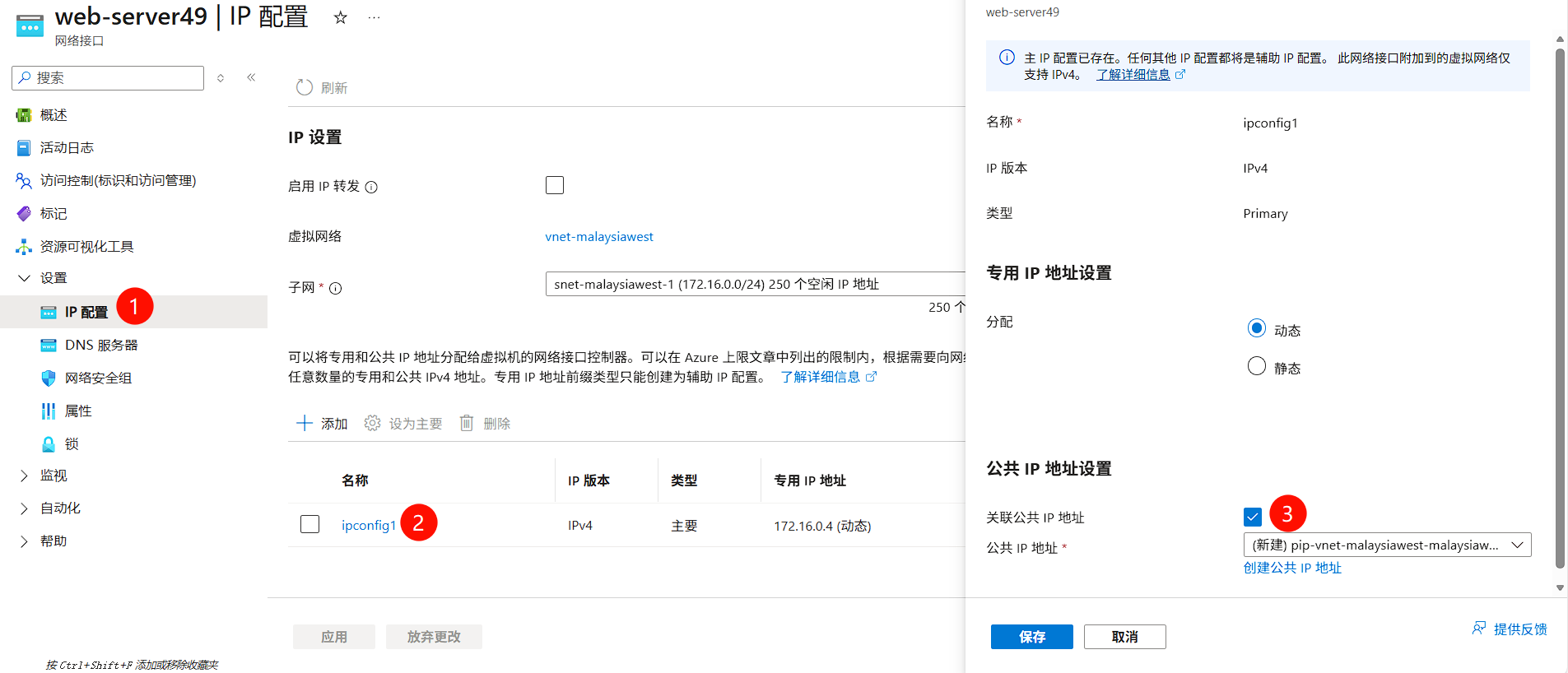Click the 活动日志 log icon
1568x673 pixels.
tap(24, 148)
